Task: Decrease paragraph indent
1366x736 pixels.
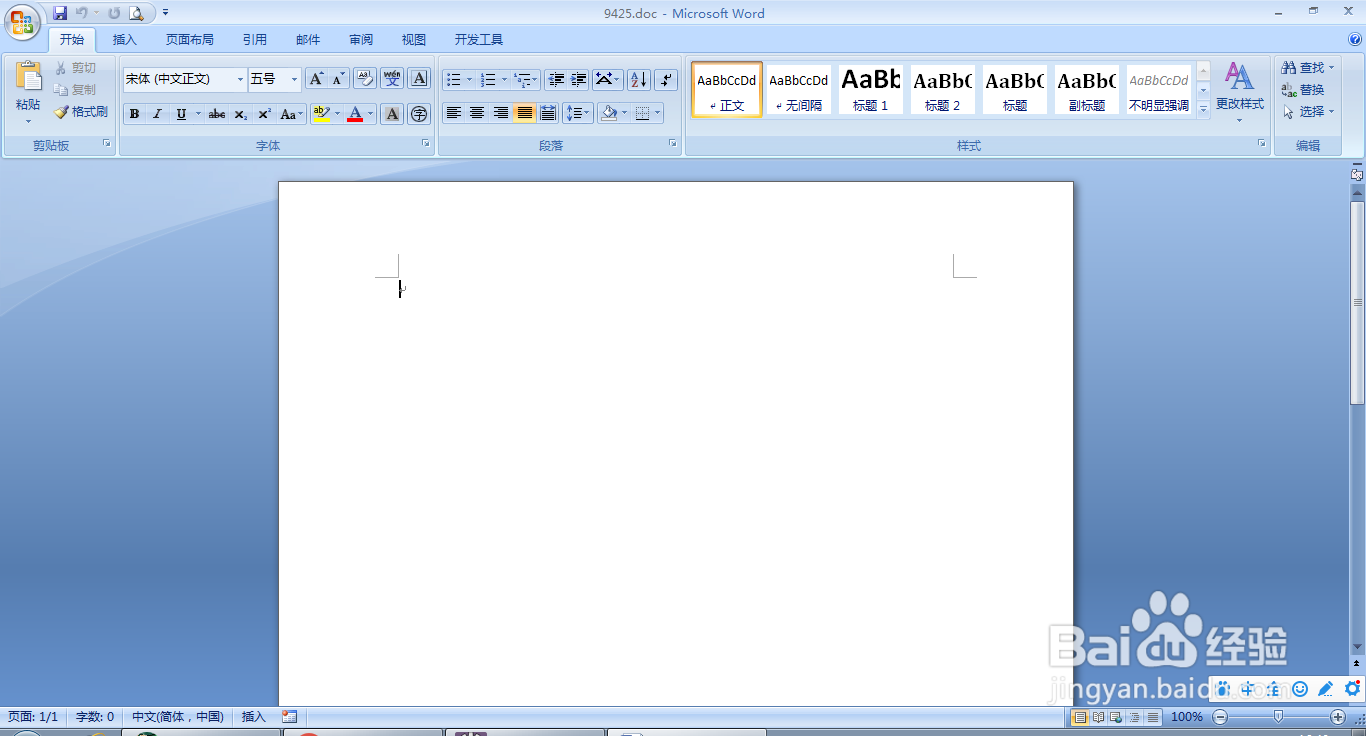Action: (556, 79)
